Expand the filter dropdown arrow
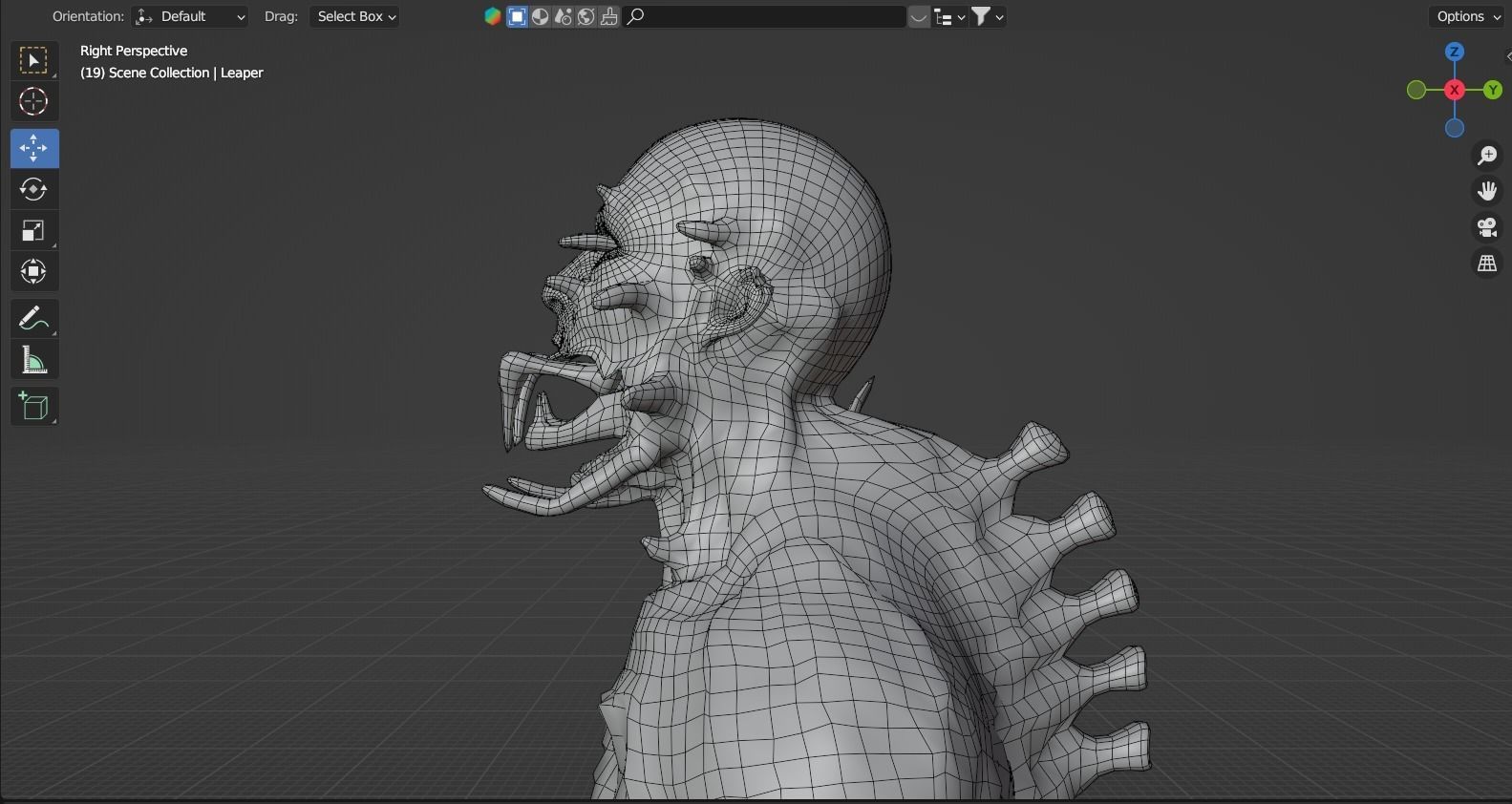This screenshot has height=804, width=1512. (999, 16)
